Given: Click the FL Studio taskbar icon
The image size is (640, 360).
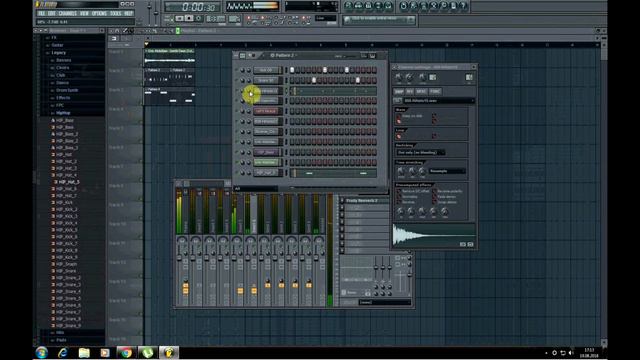Looking at the screenshot, I should pyautogui.click(x=169, y=352).
